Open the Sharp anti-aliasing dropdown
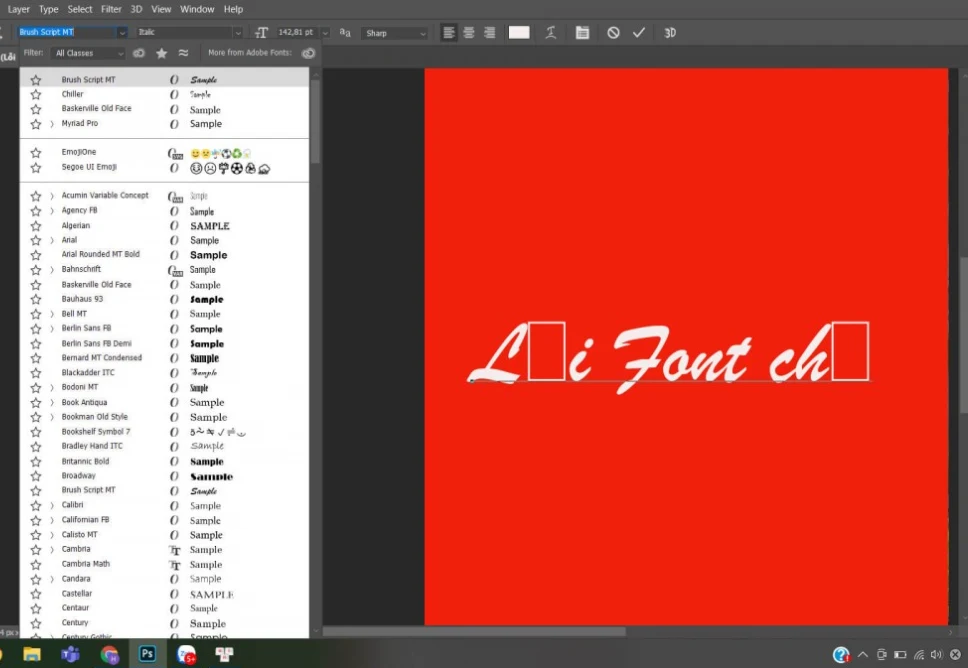Image resolution: width=968 pixels, height=668 pixels. pos(395,33)
